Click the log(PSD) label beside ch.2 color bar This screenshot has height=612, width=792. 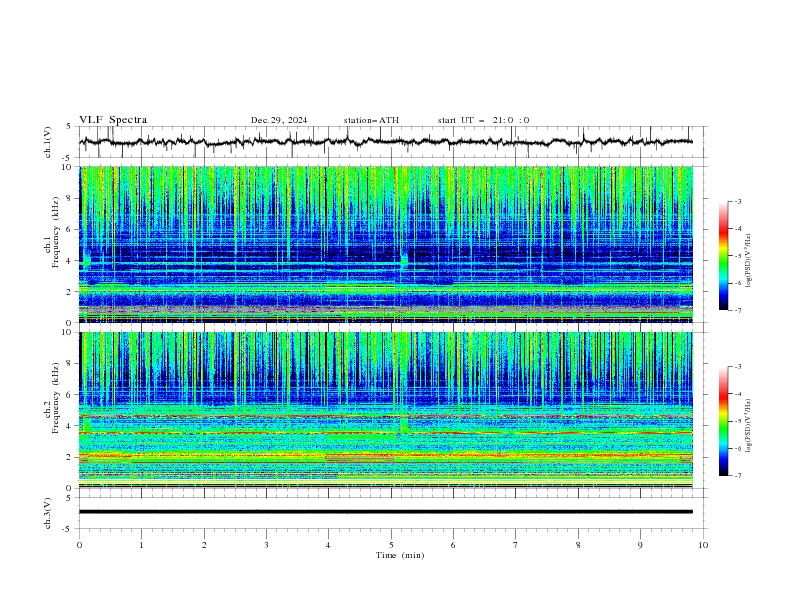749,426
